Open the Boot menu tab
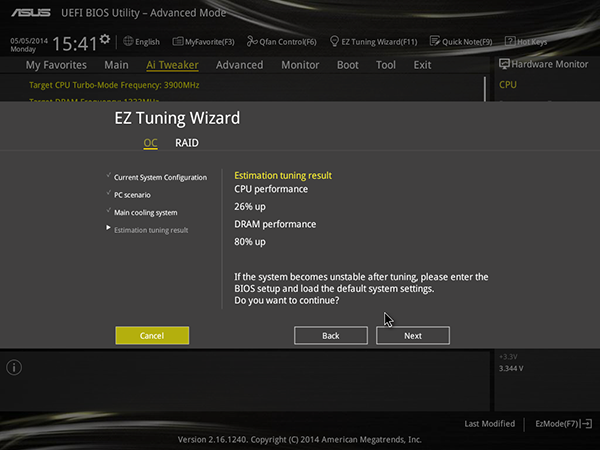Image resolution: width=600 pixels, height=450 pixels. click(x=348, y=65)
